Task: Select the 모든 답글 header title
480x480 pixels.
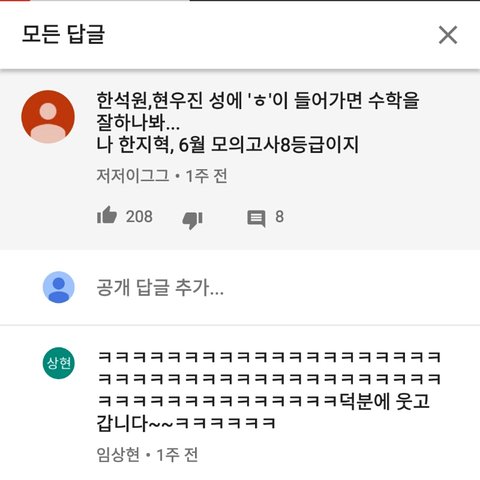Action: pos(63,34)
